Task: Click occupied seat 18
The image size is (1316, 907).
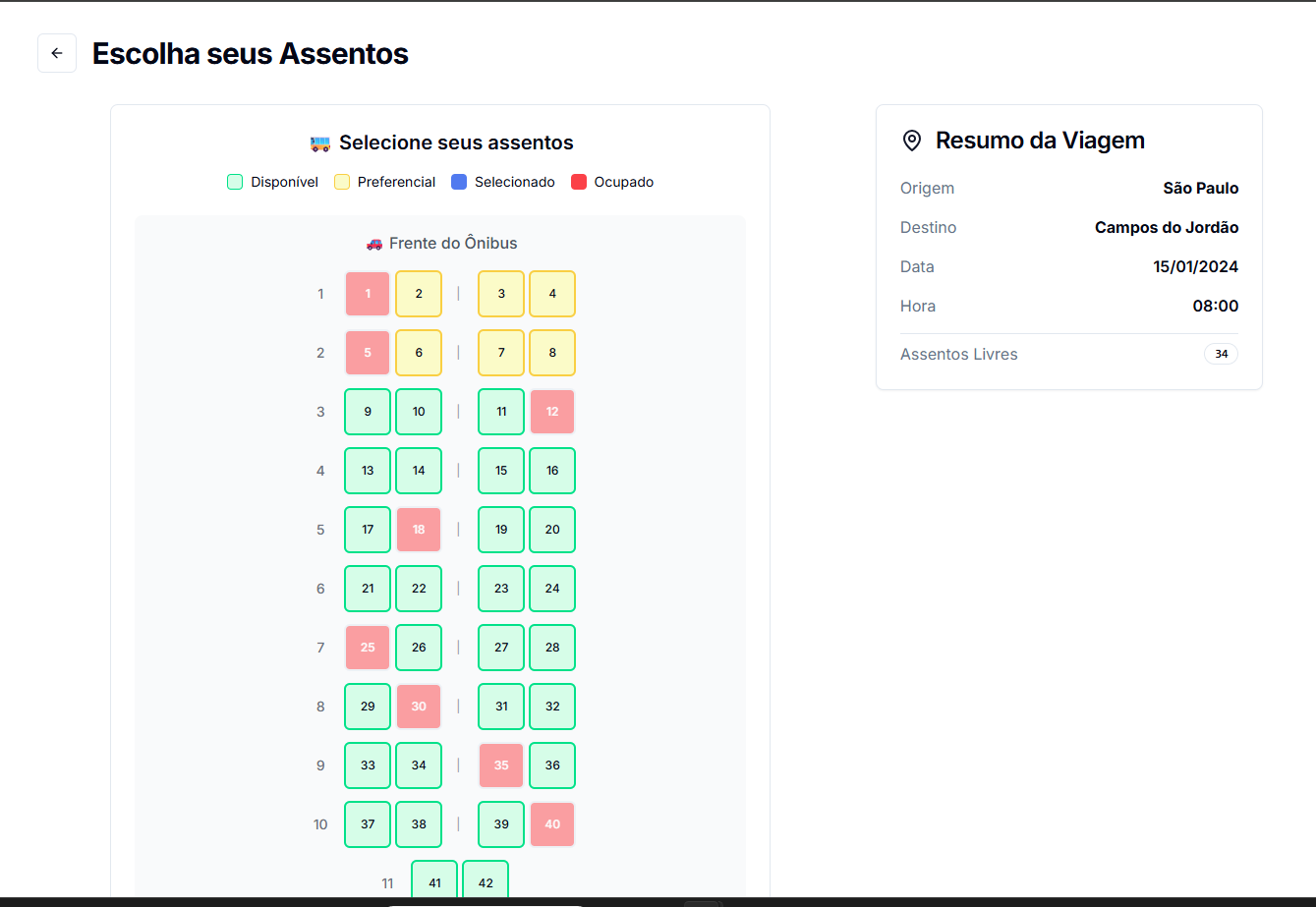Action: (419, 530)
